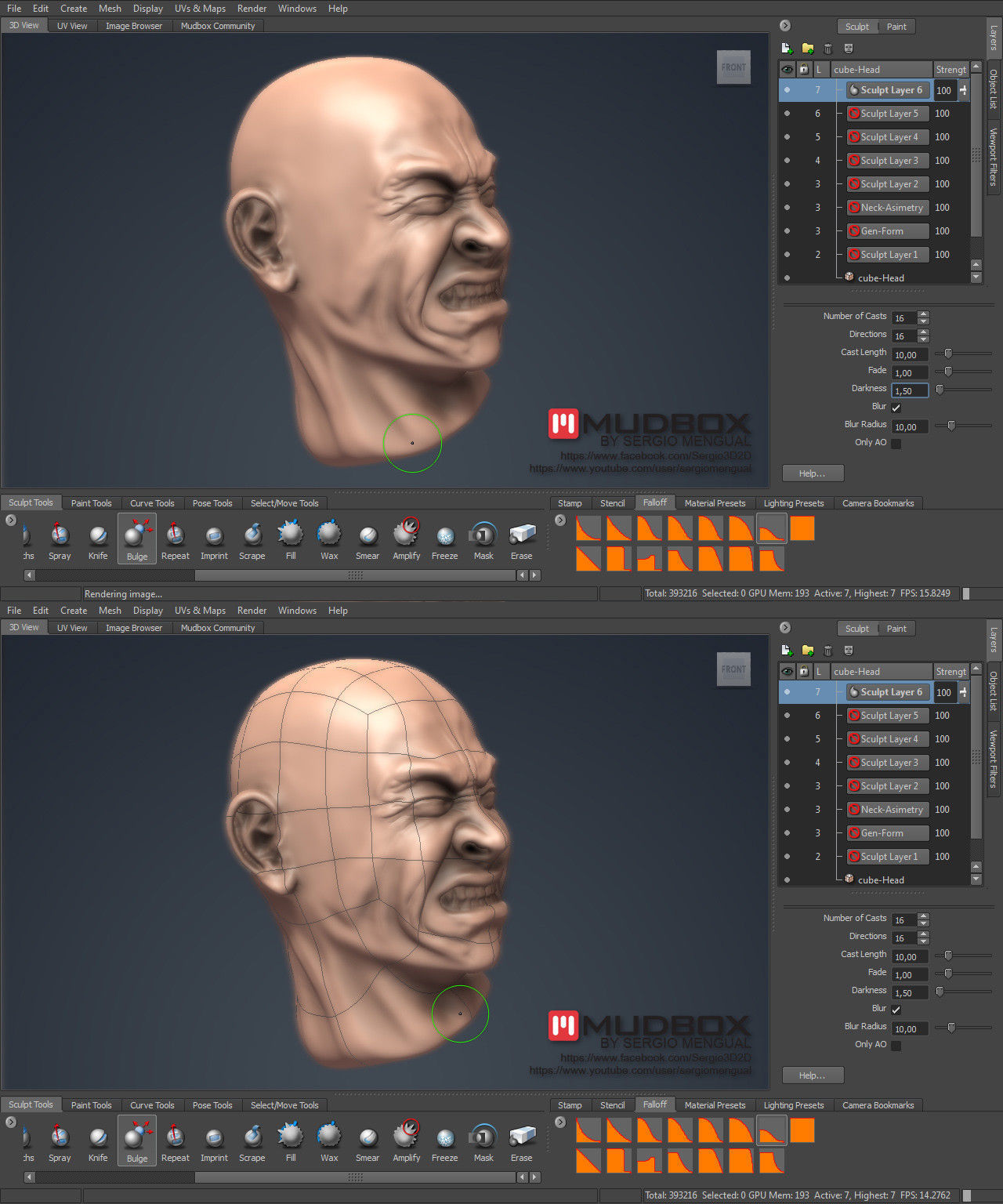The width and height of the screenshot is (1003, 1204).
Task: Enable Only AO checkbox in bottom window
Action: coord(896,1046)
